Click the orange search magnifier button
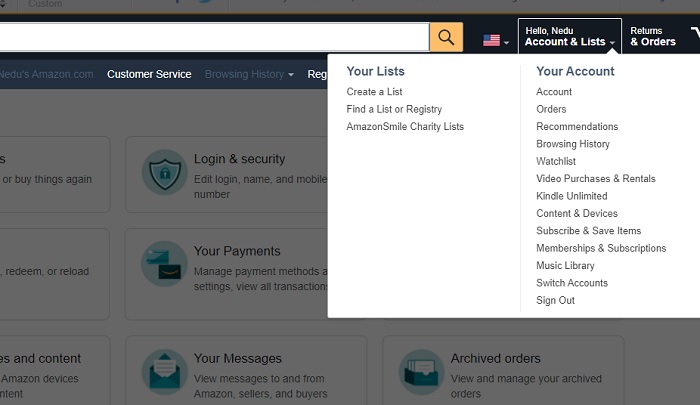 pyautogui.click(x=446, y=37)
